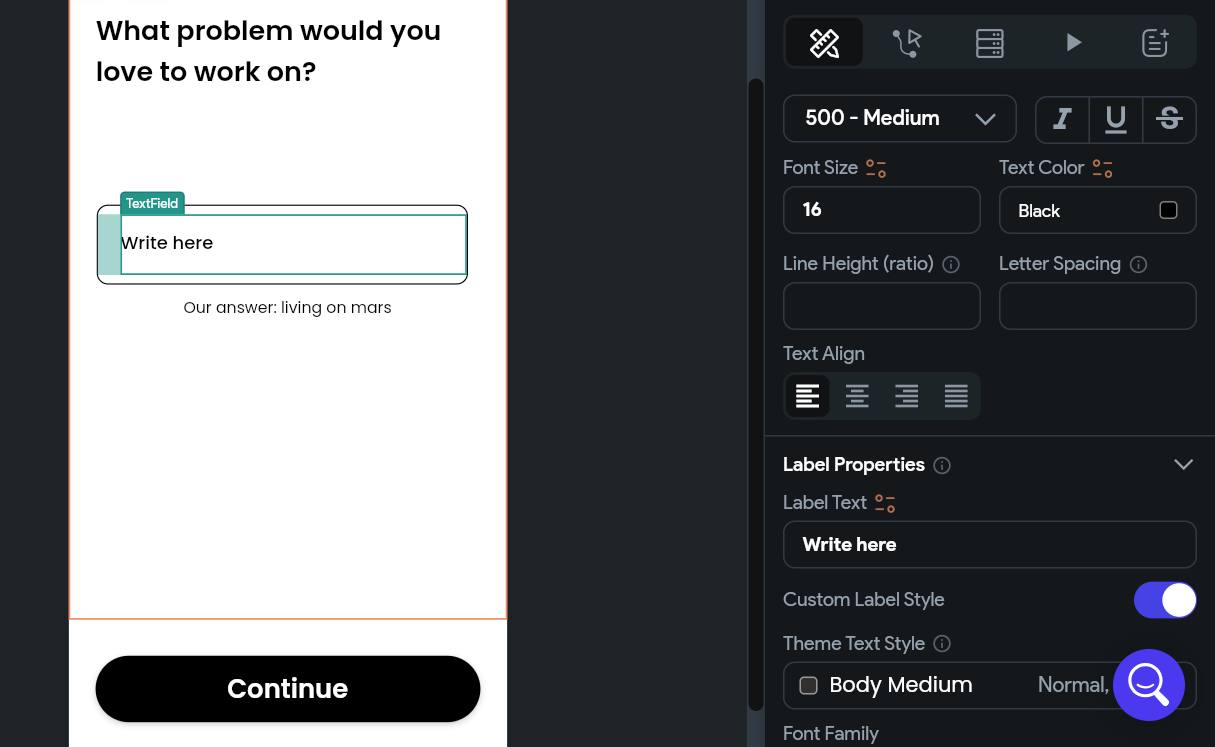Image resolution: width=1215 pixels, height=747 pixels.
Task: Click the purple search button
Action: coord(1148,685)
